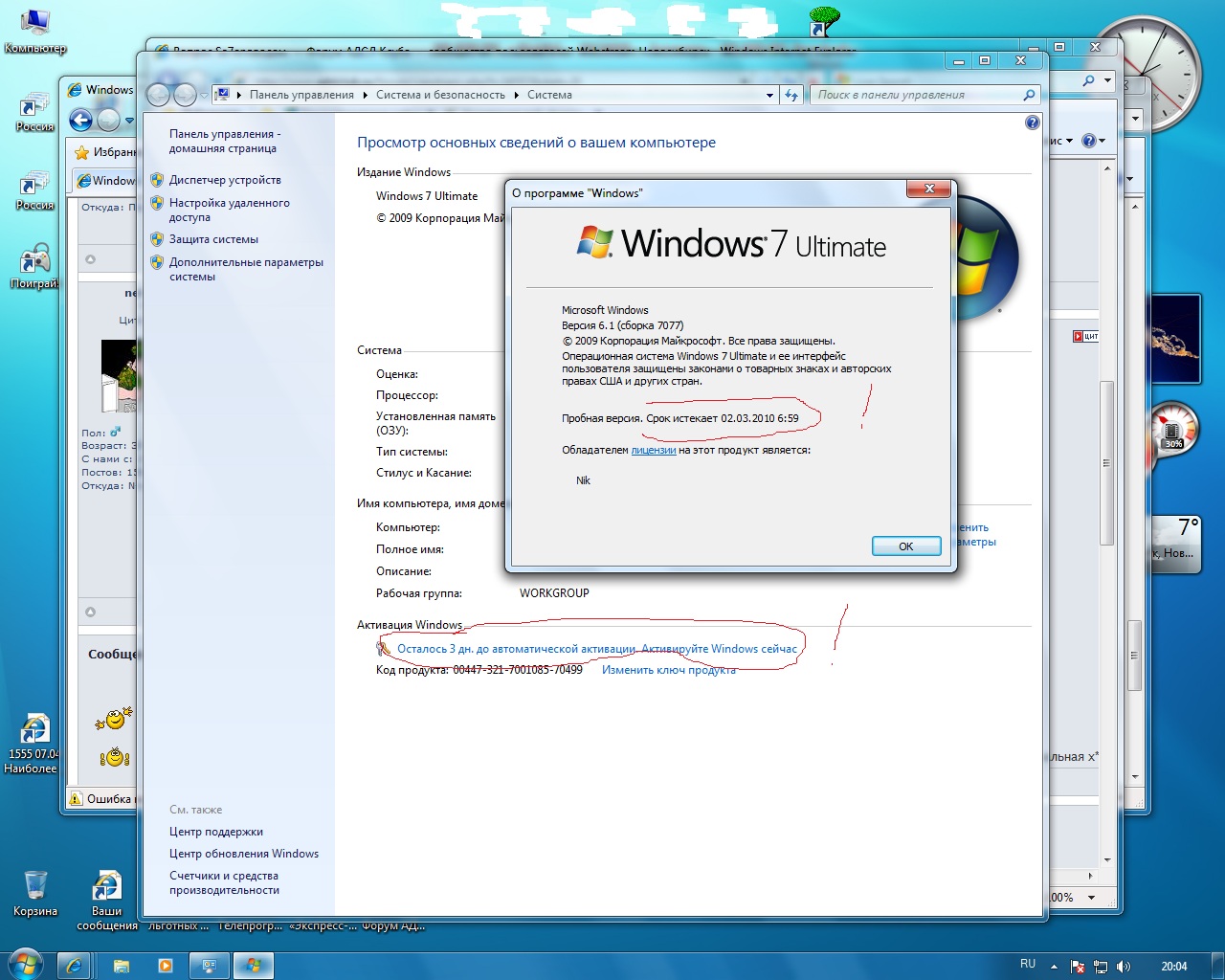Select Поиграй desktop shortcut
Image resolution: width=1225 pixels, height=980 pixels.
pos(35,266)
